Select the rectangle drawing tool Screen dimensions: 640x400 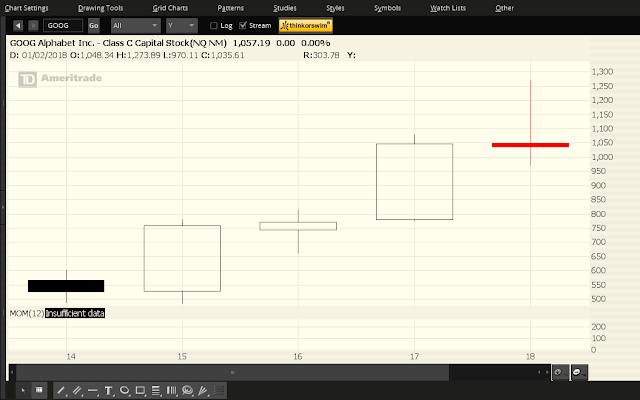pyautogui.click(x=140, y=391)
